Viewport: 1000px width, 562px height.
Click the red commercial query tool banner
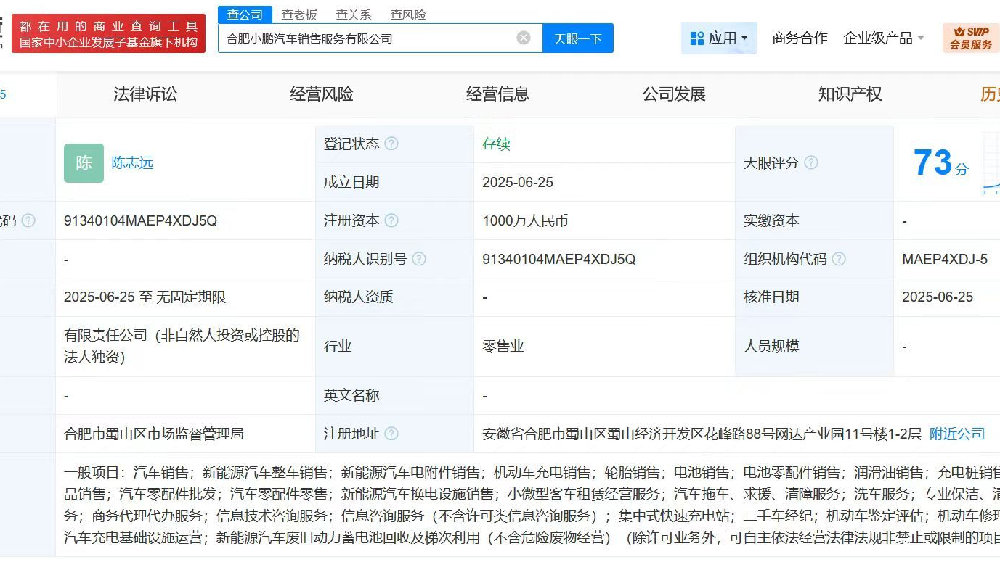[x=109, y=34]
